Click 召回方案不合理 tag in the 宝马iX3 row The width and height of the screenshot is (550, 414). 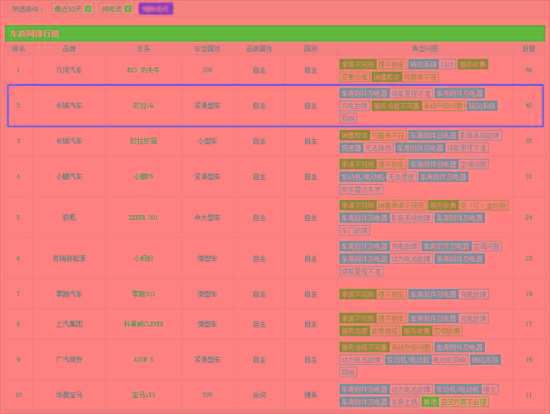click(463, 402)
